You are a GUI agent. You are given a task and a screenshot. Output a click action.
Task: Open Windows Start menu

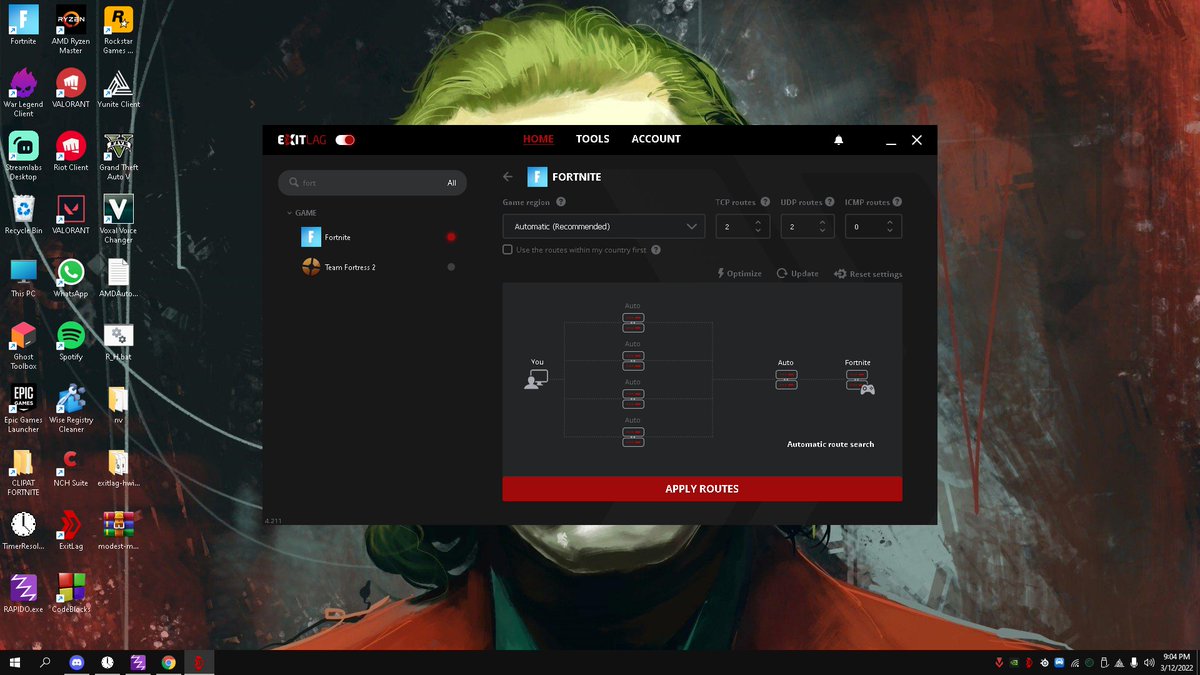(16, 662)
